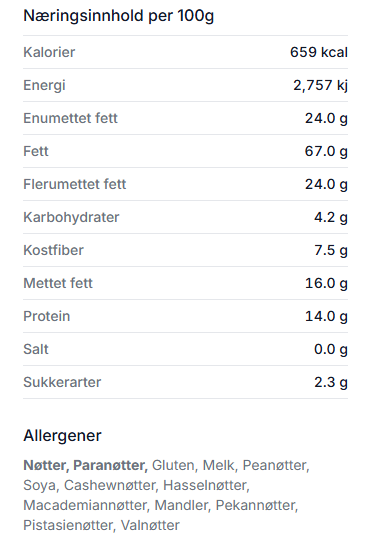Select the Kostfiber row label
Screen dimensions: 367x545
click(54, 250)
